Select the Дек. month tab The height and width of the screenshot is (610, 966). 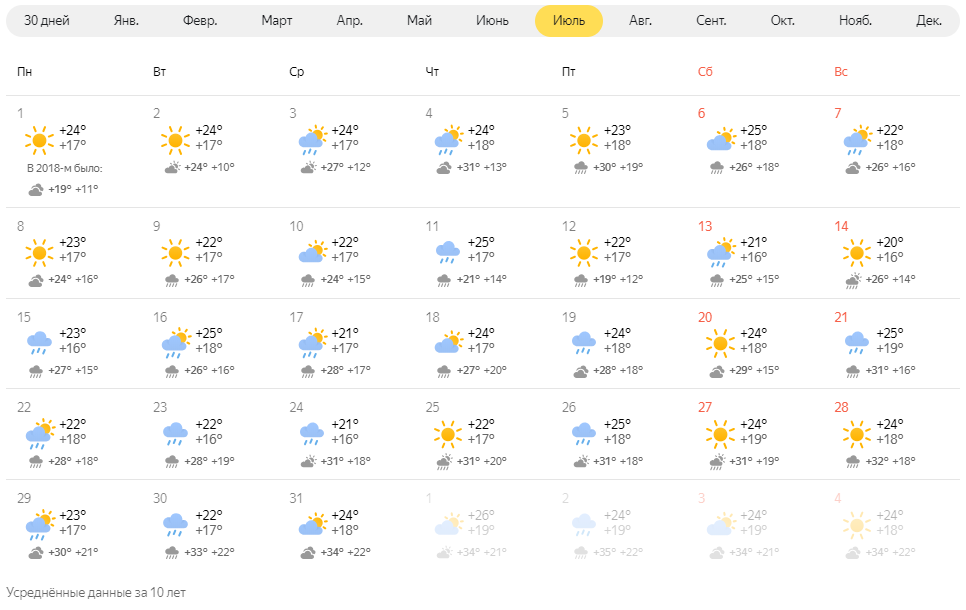coord(928,21)
